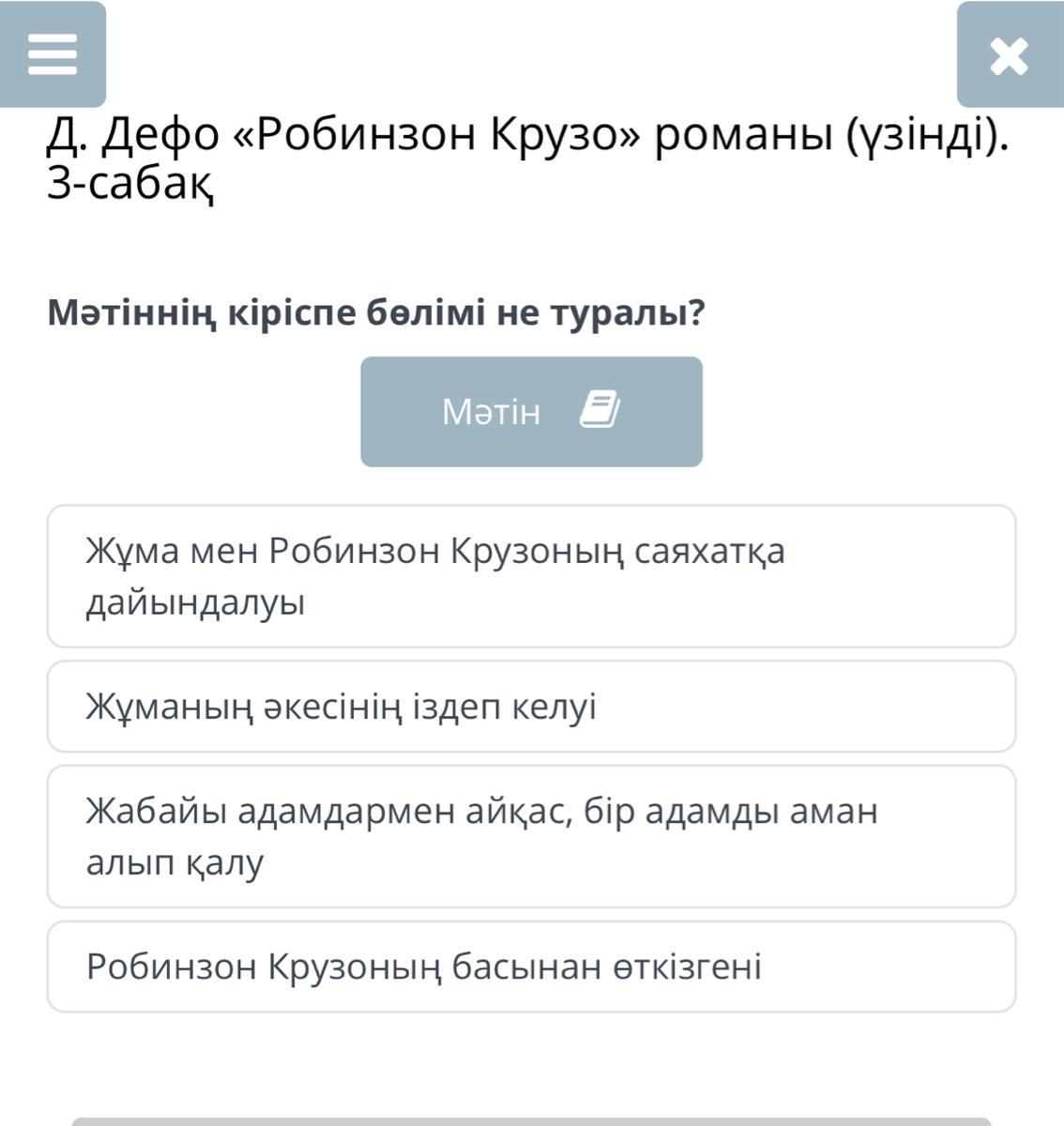Select answer "Робинзон Крузоның басынан өткізгені"
1064x1126 pixels.
pyautogui.click(x=531, y=966)
